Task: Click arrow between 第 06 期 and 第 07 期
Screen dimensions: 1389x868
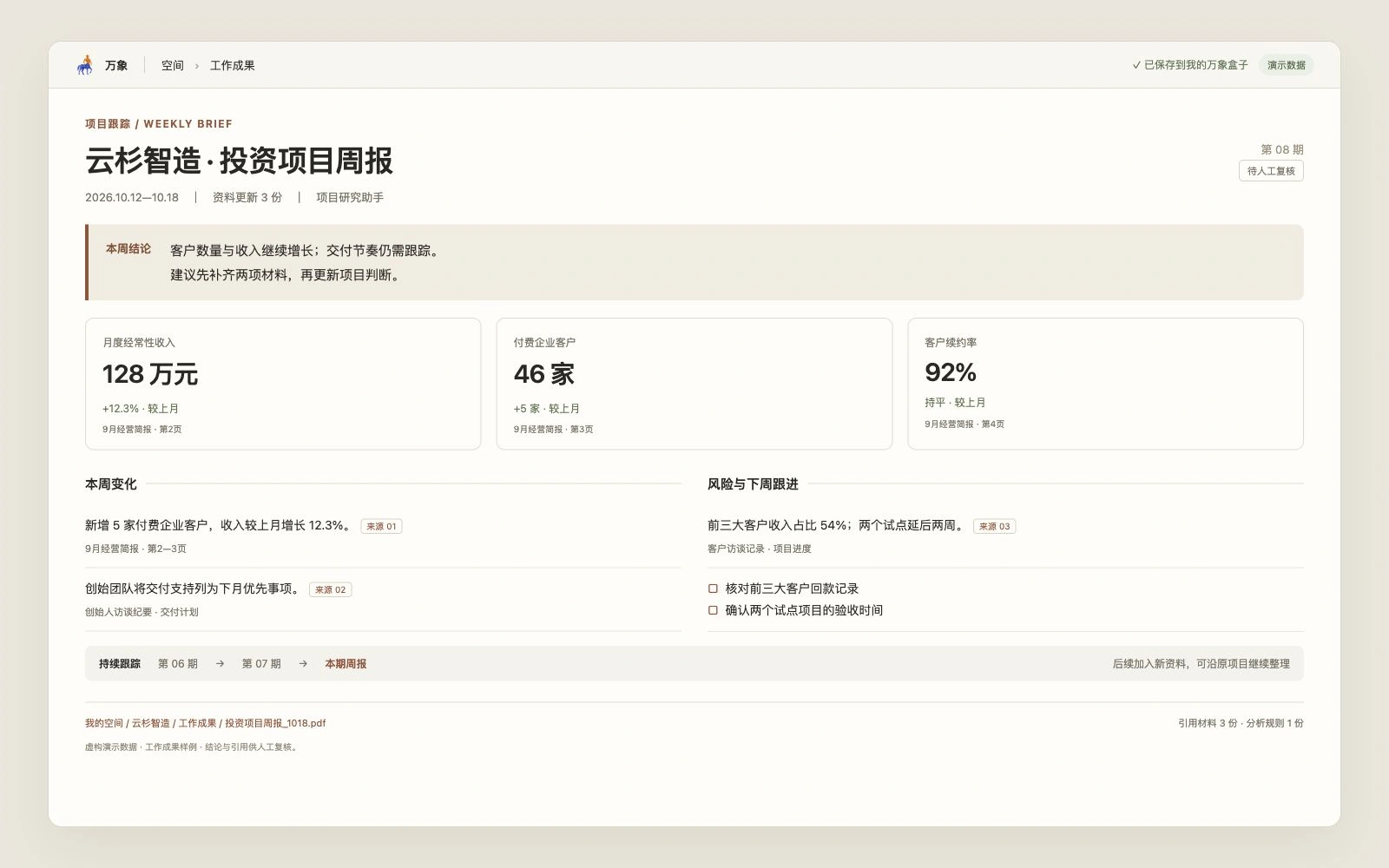Action: pos(220,664)
